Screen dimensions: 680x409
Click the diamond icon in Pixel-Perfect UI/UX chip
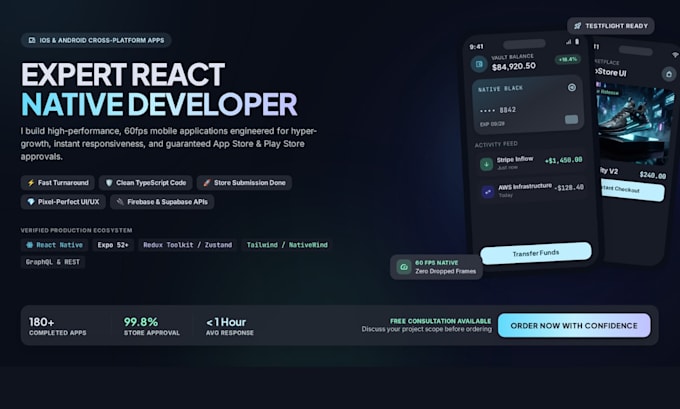point(31,202)
